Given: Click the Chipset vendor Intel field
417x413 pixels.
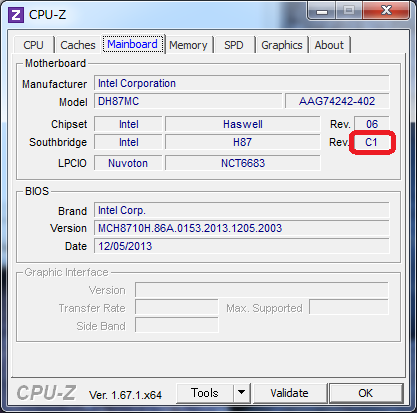Looking at the screenshot, I should click(128, 124).
